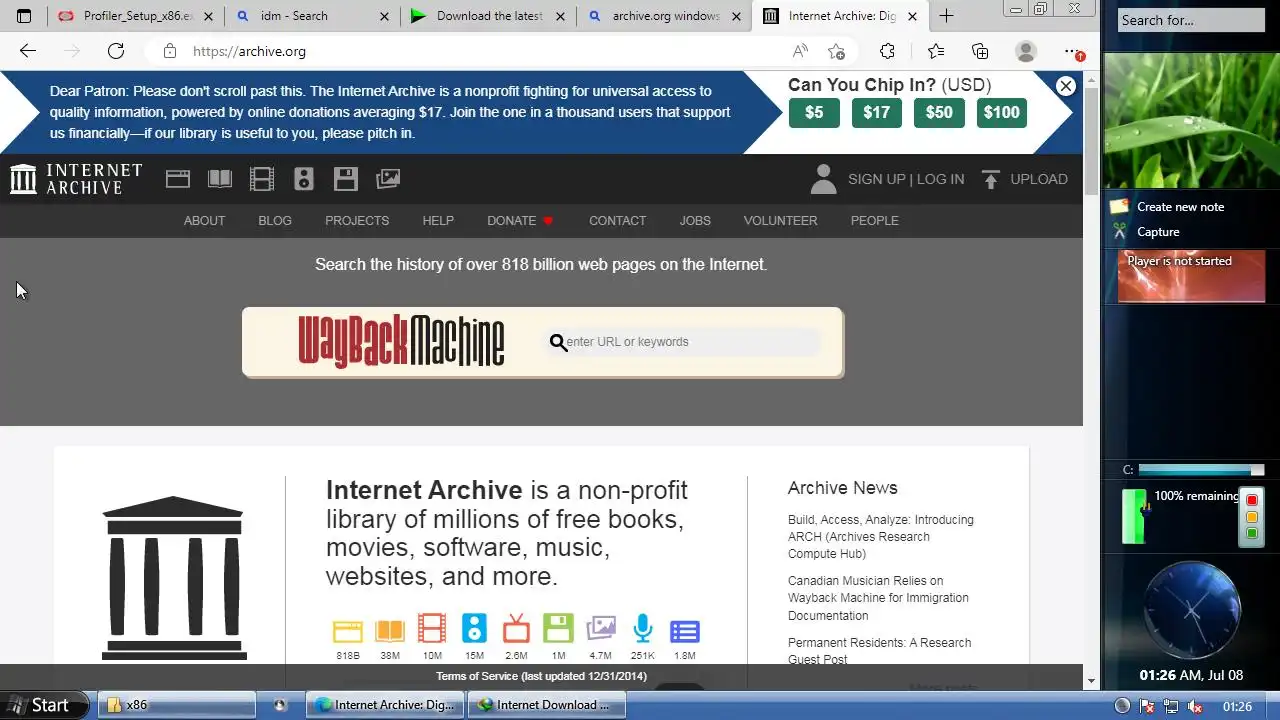Donate $100 button
This screenshot has height=720, width=1280.
(1002, 112)
